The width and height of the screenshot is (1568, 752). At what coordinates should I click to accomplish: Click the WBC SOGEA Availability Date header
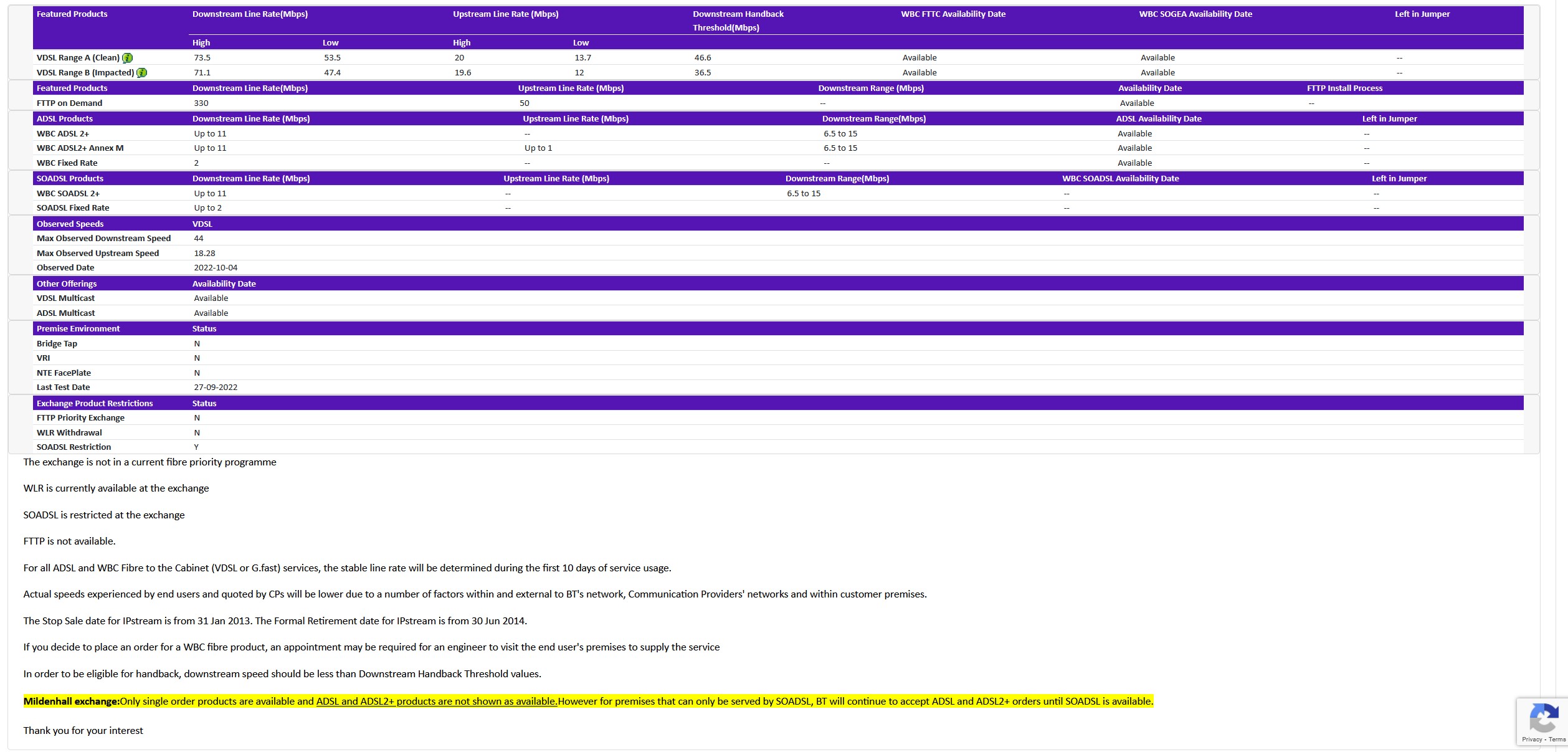[x=1195, y=14]
